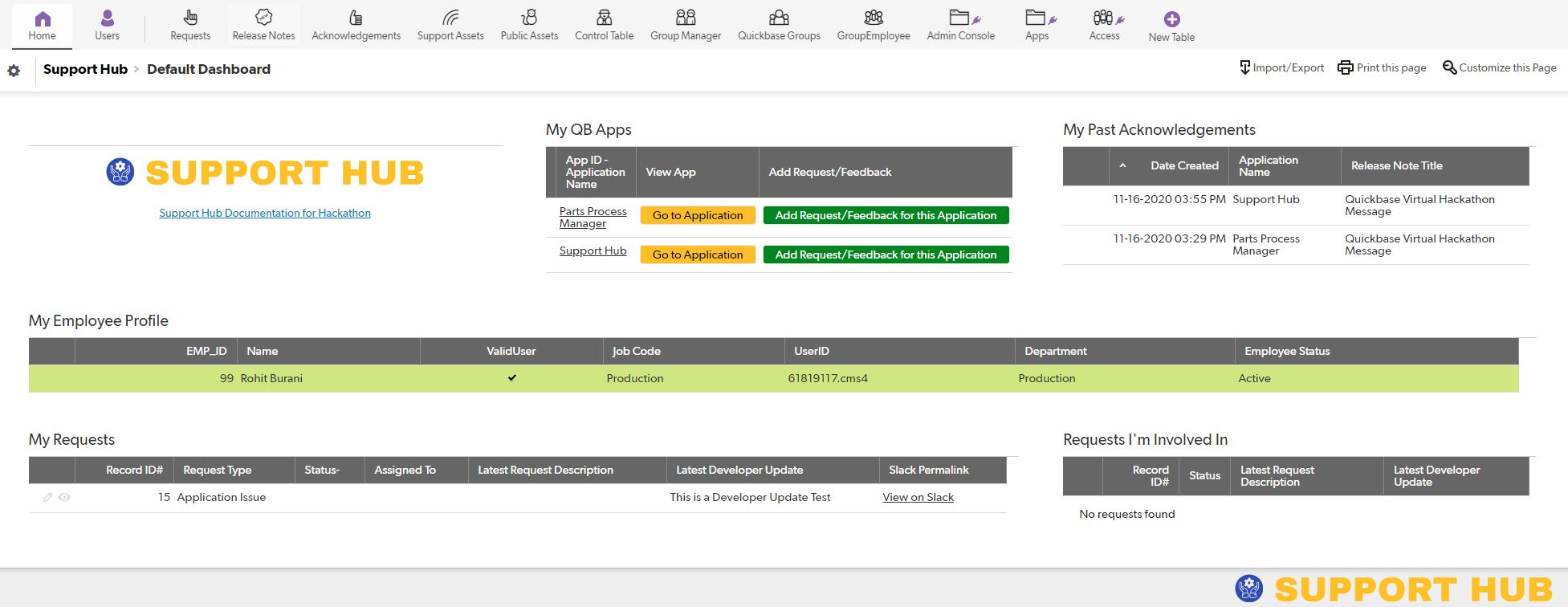The image size is (1568, 607).
Task: Add Request/Feedback for Support Hub
Action: tap(886, 255)
